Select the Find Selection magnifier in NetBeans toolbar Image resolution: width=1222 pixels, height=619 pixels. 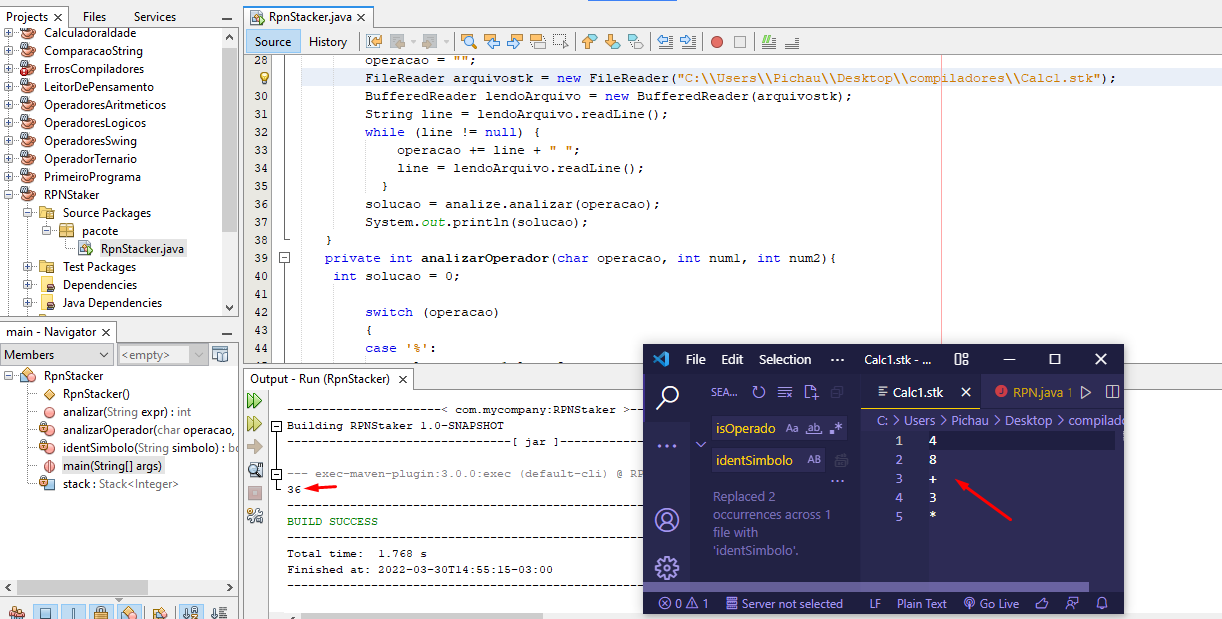pos(468,42)
